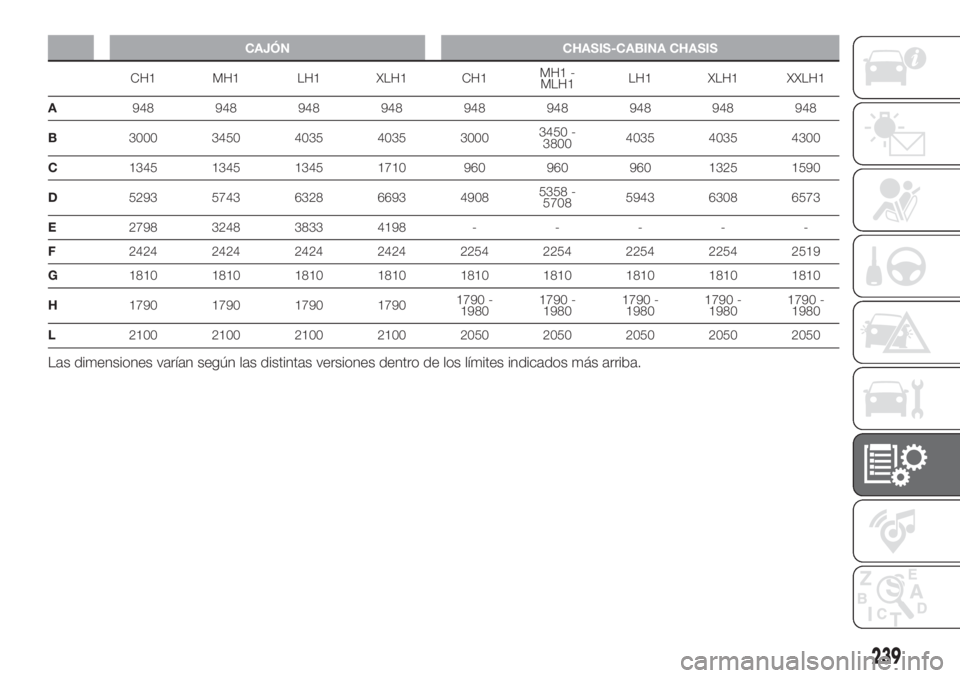Click row label H

[53, 305]
